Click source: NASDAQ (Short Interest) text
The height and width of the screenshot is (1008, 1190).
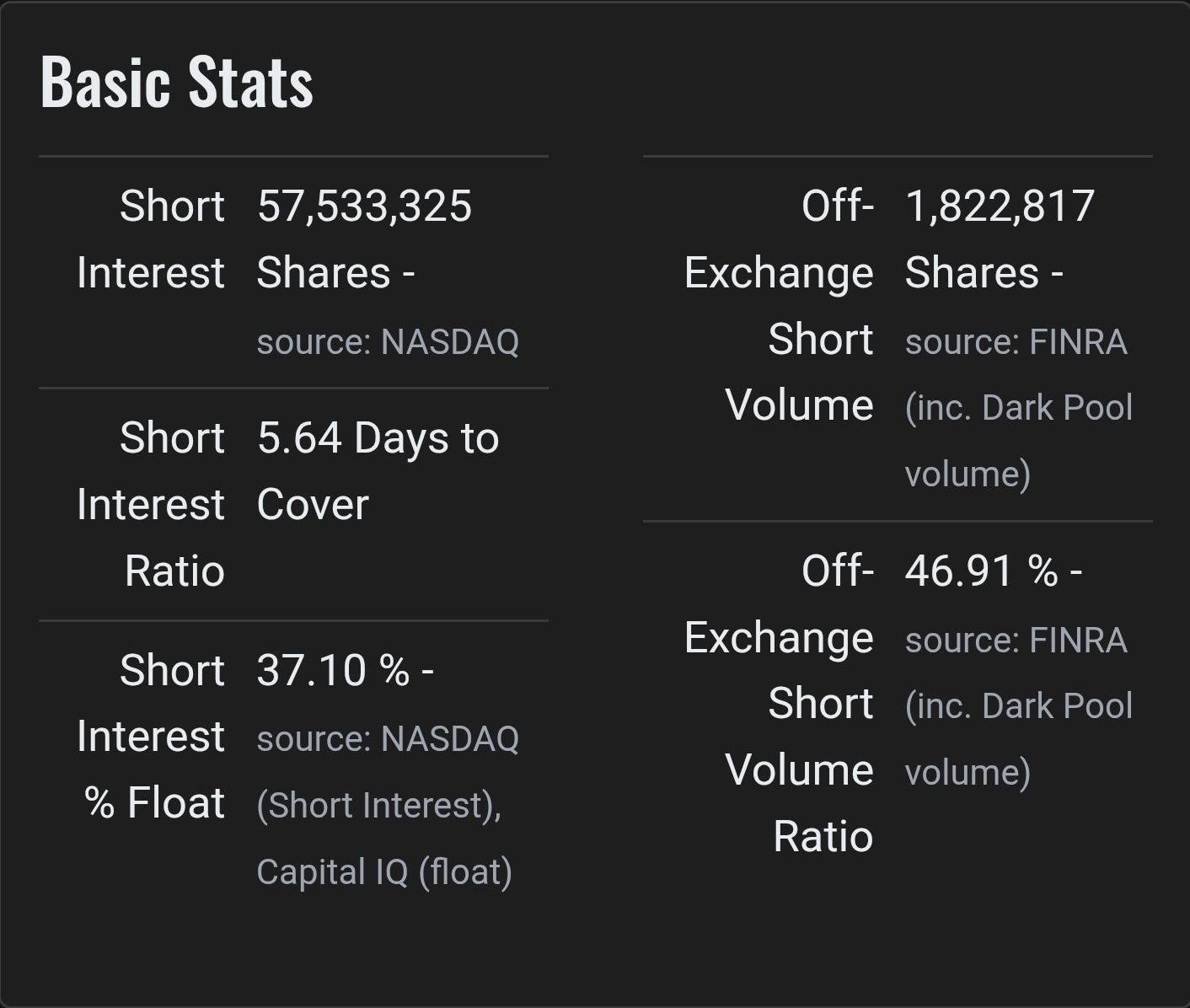pos(388,772)
